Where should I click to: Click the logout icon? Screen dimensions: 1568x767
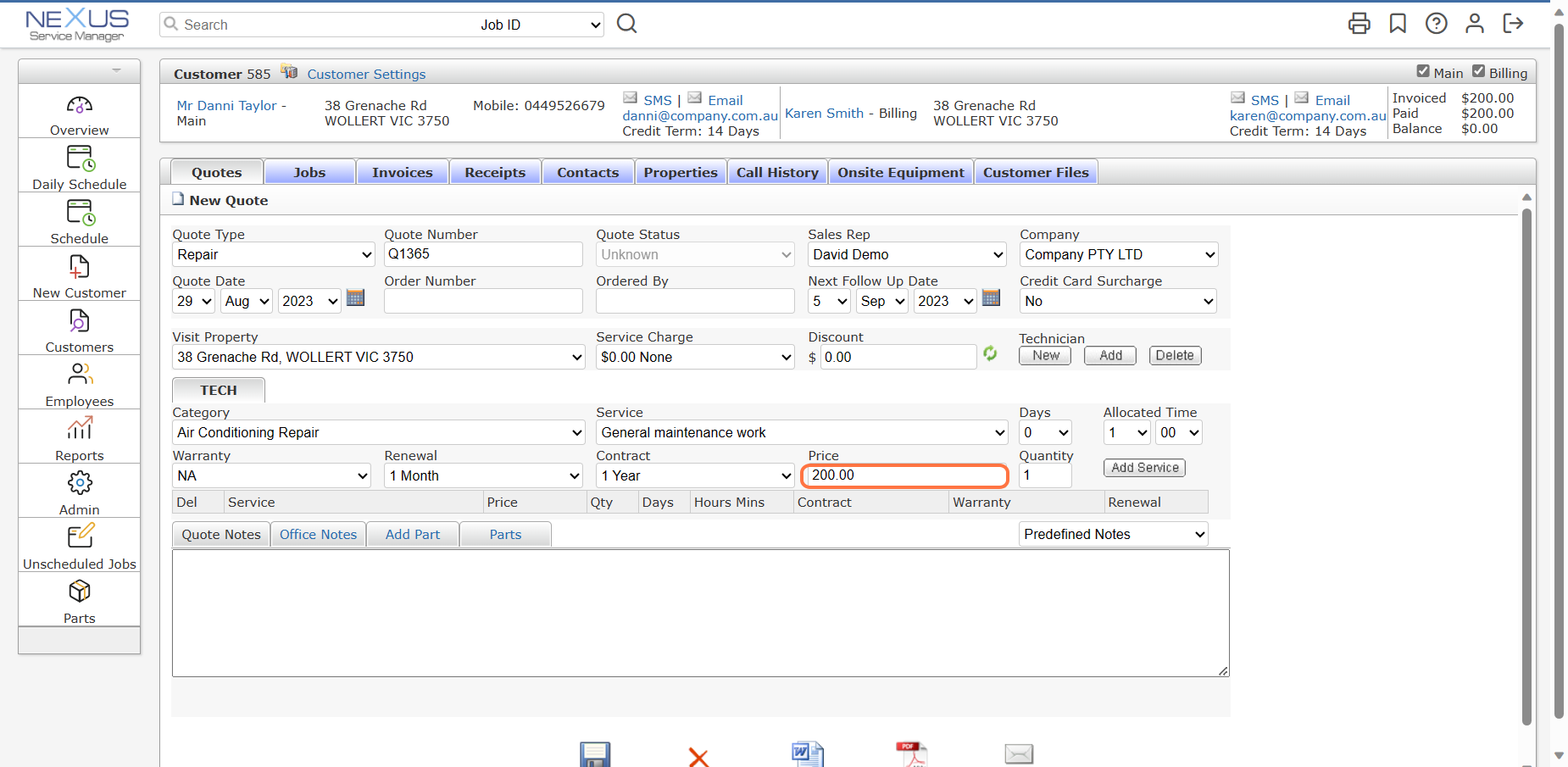1513,23
